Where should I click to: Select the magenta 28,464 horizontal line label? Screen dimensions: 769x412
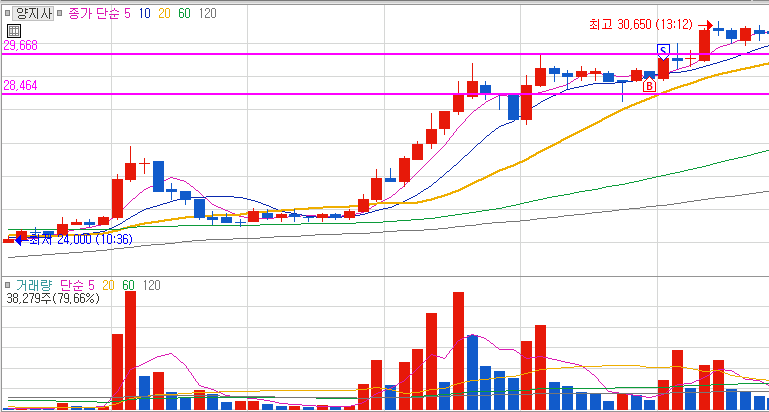(x=21, y=86)
